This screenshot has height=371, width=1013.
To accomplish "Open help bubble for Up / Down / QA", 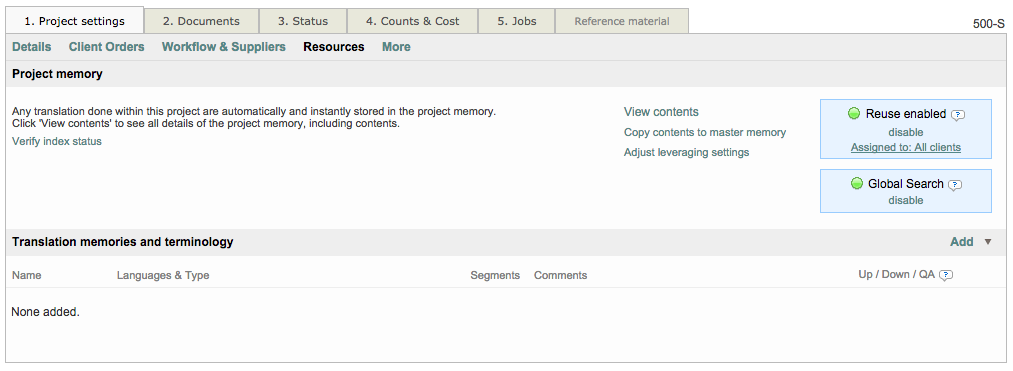I will coord(946,275).
